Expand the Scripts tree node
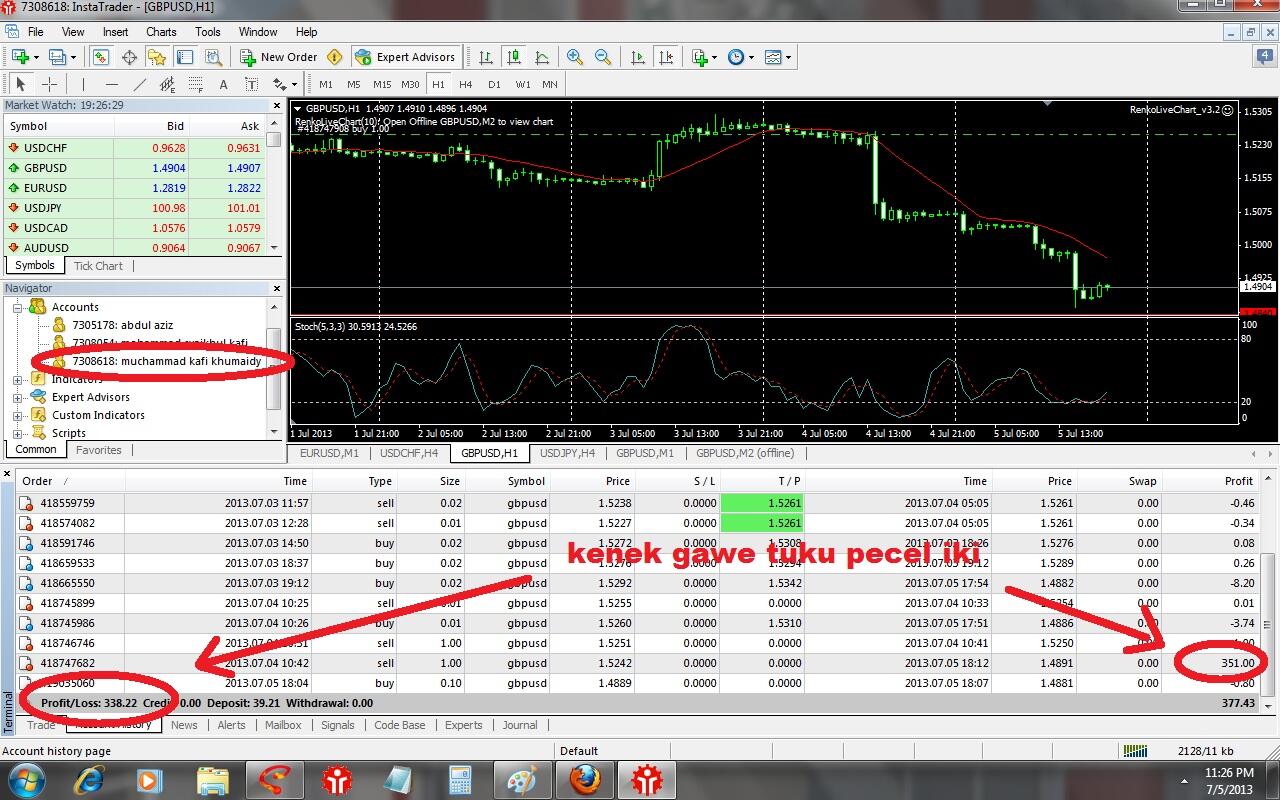The image size is (1280, 800). (x=17, y=433)
